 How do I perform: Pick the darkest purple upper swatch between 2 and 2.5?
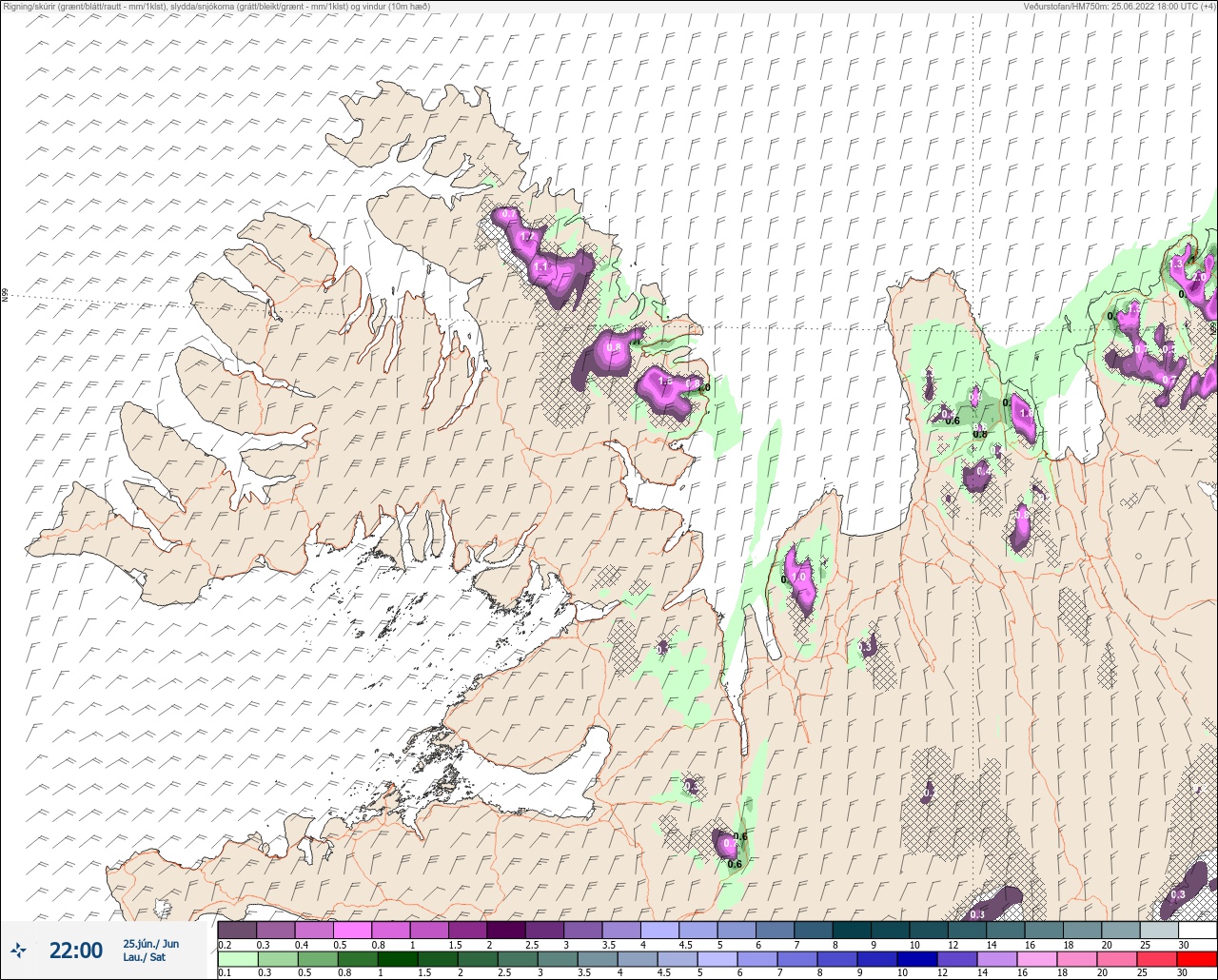click(x=506, y=930)
